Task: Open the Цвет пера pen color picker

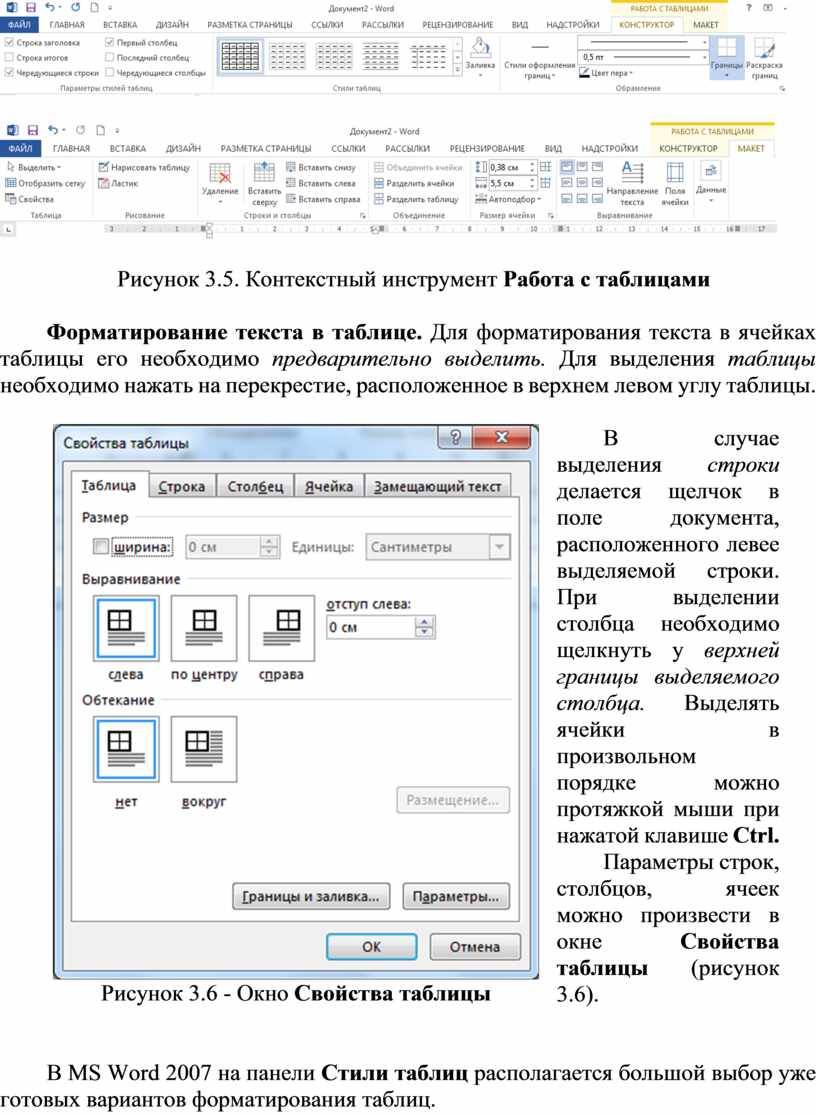Action: [606, 72]
